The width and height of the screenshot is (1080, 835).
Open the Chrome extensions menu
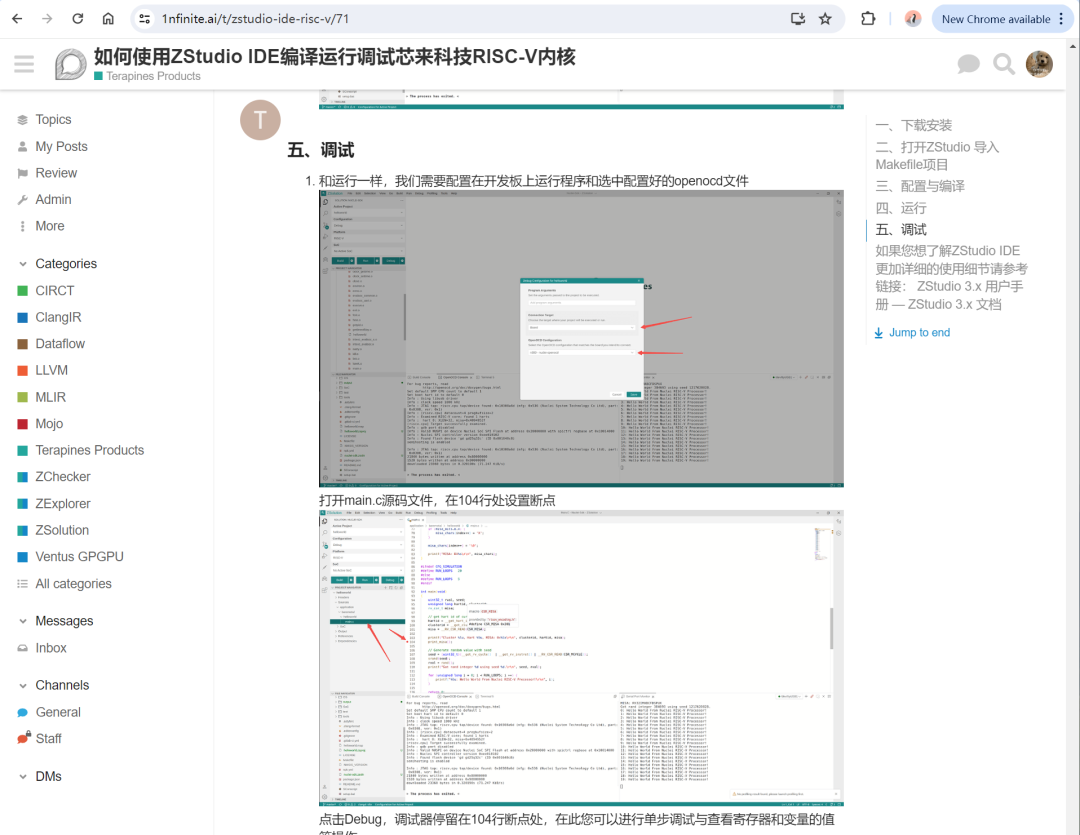pyautogui.click(x=868, y=19)
